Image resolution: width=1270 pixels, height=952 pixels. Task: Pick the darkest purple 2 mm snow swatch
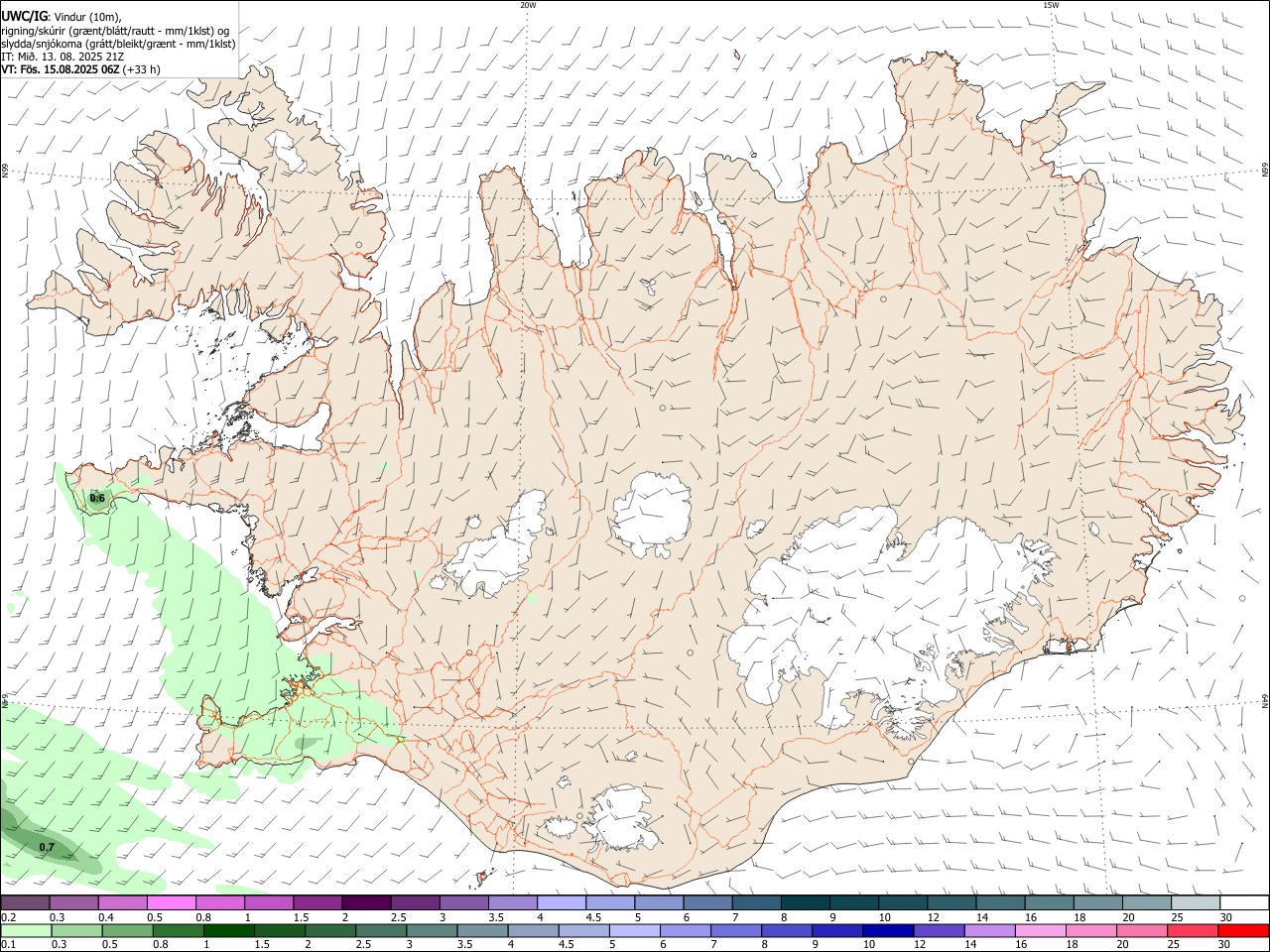click(366, 903)
